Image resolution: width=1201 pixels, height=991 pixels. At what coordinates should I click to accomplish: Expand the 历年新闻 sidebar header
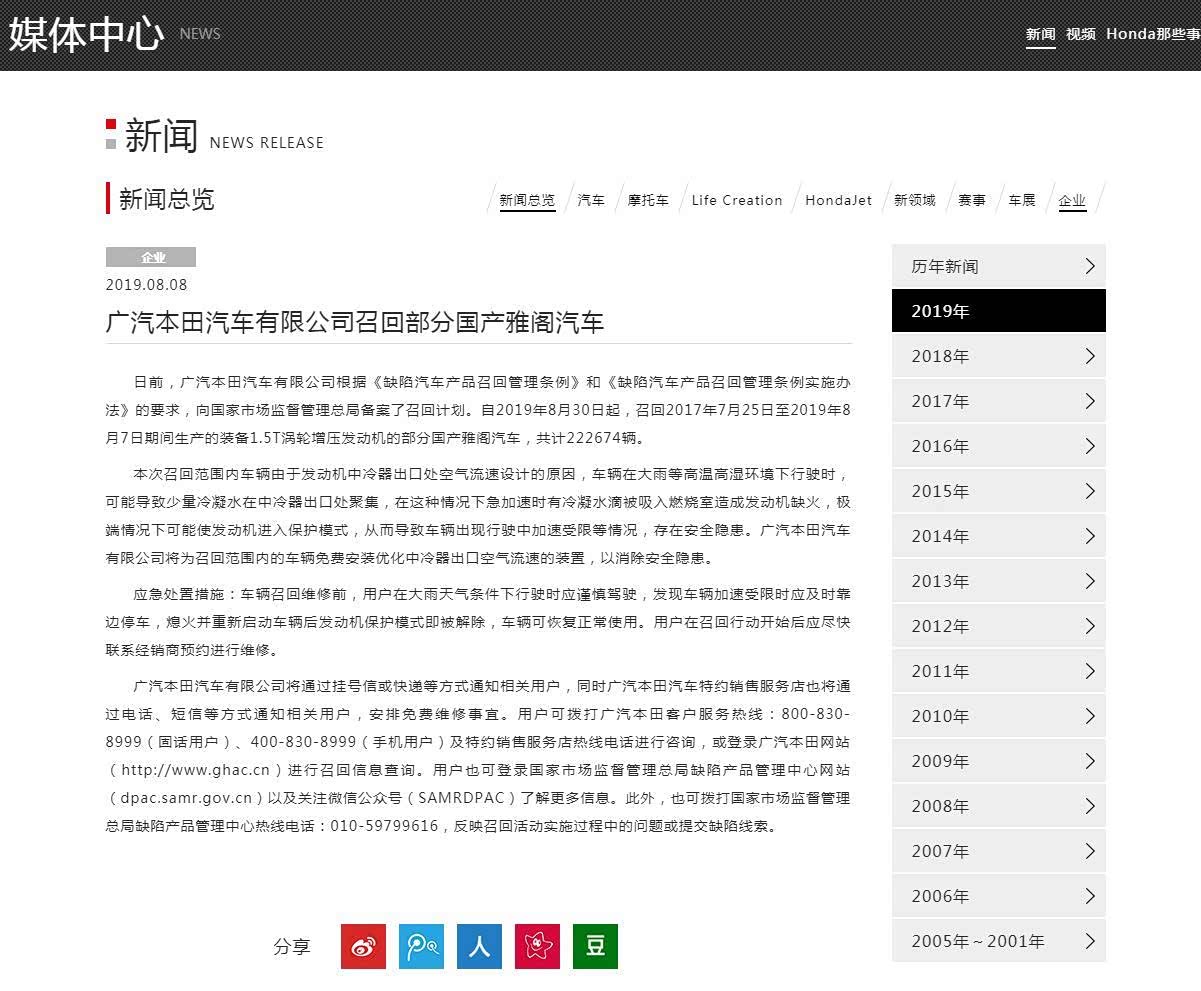click(998, 266)
